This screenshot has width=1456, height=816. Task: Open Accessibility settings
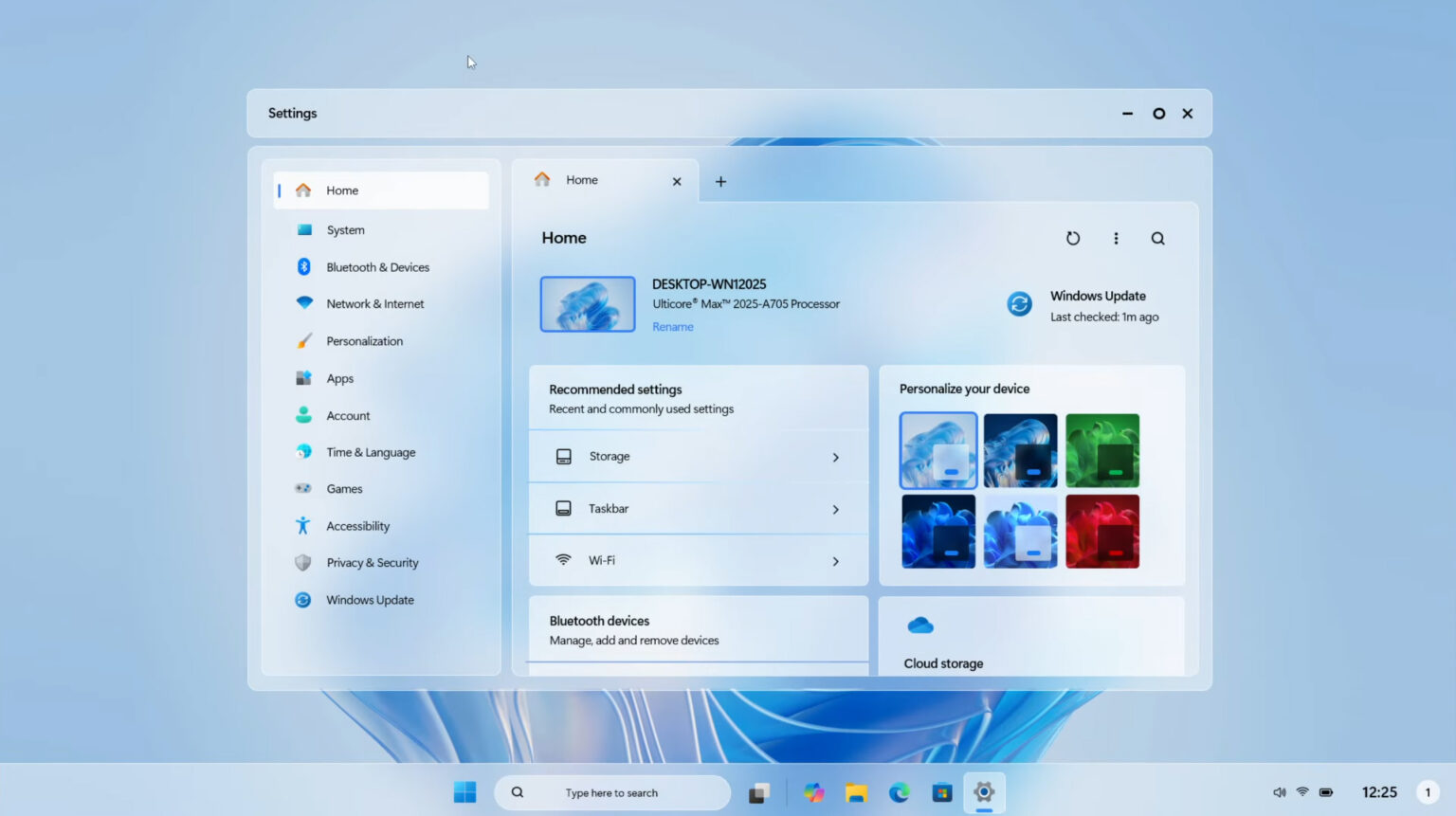[x=357, y=525]
